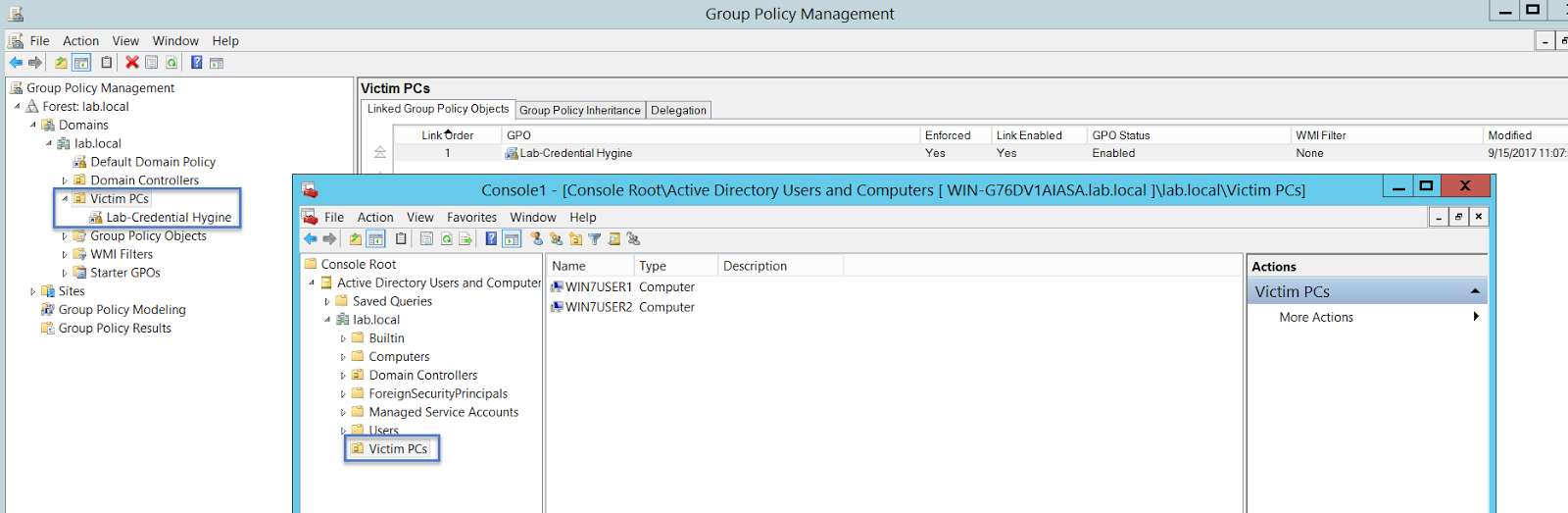Click Help icon in Console1 toolbar
The width and height of the screenshot is (1568, 513).
tap(491, 239)
